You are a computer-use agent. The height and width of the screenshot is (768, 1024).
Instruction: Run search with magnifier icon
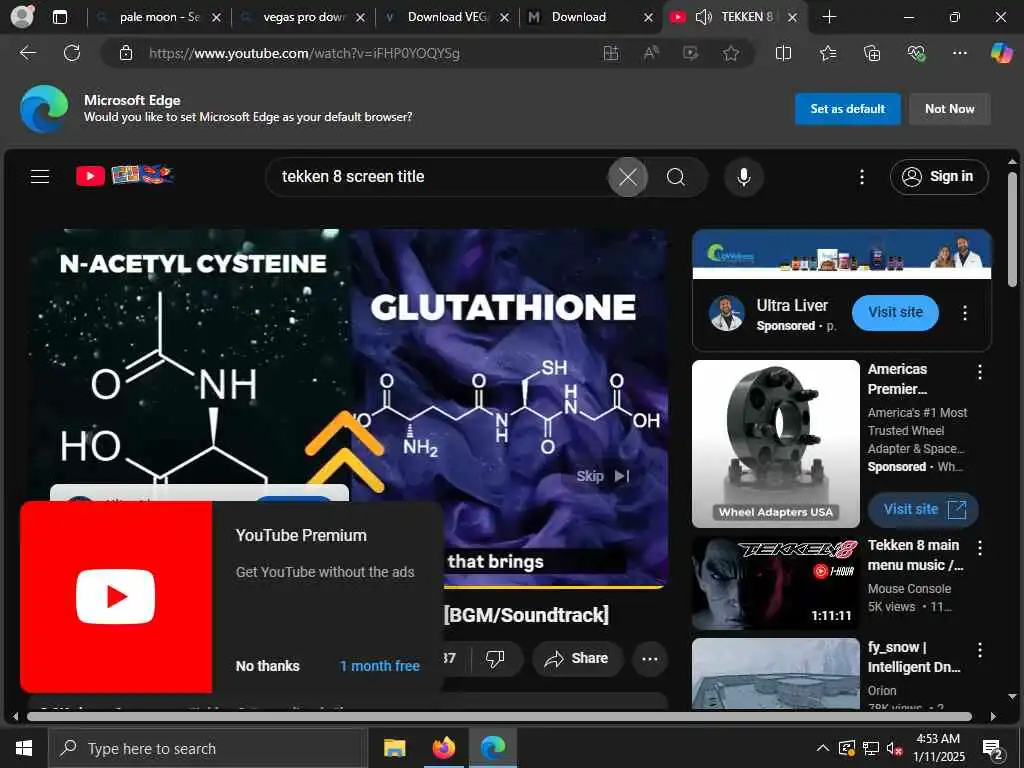[x=676, y=177]
